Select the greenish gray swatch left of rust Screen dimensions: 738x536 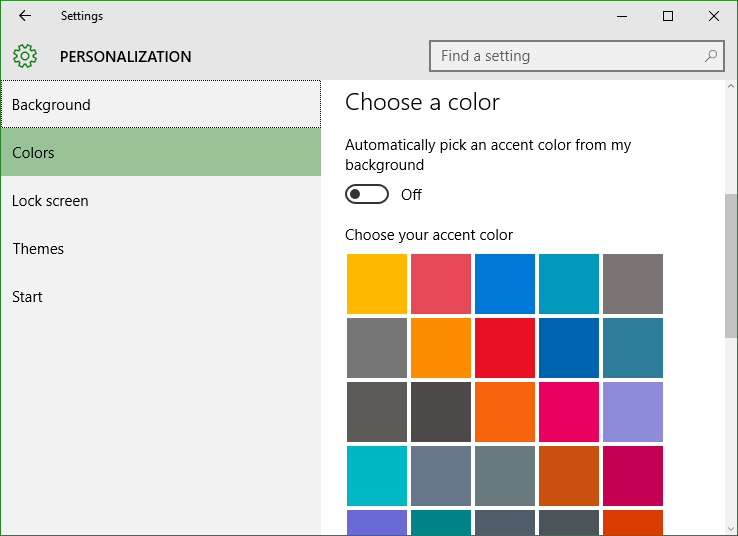[x=505, y=476]
